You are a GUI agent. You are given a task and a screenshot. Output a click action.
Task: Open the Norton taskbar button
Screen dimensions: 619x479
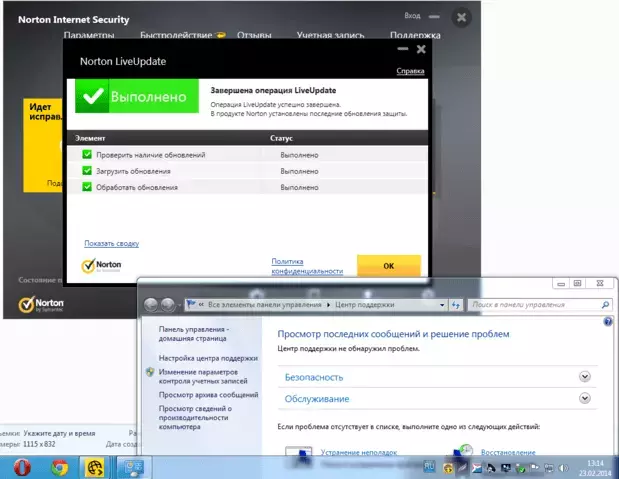pyautogui.click(x=95, y=468)
